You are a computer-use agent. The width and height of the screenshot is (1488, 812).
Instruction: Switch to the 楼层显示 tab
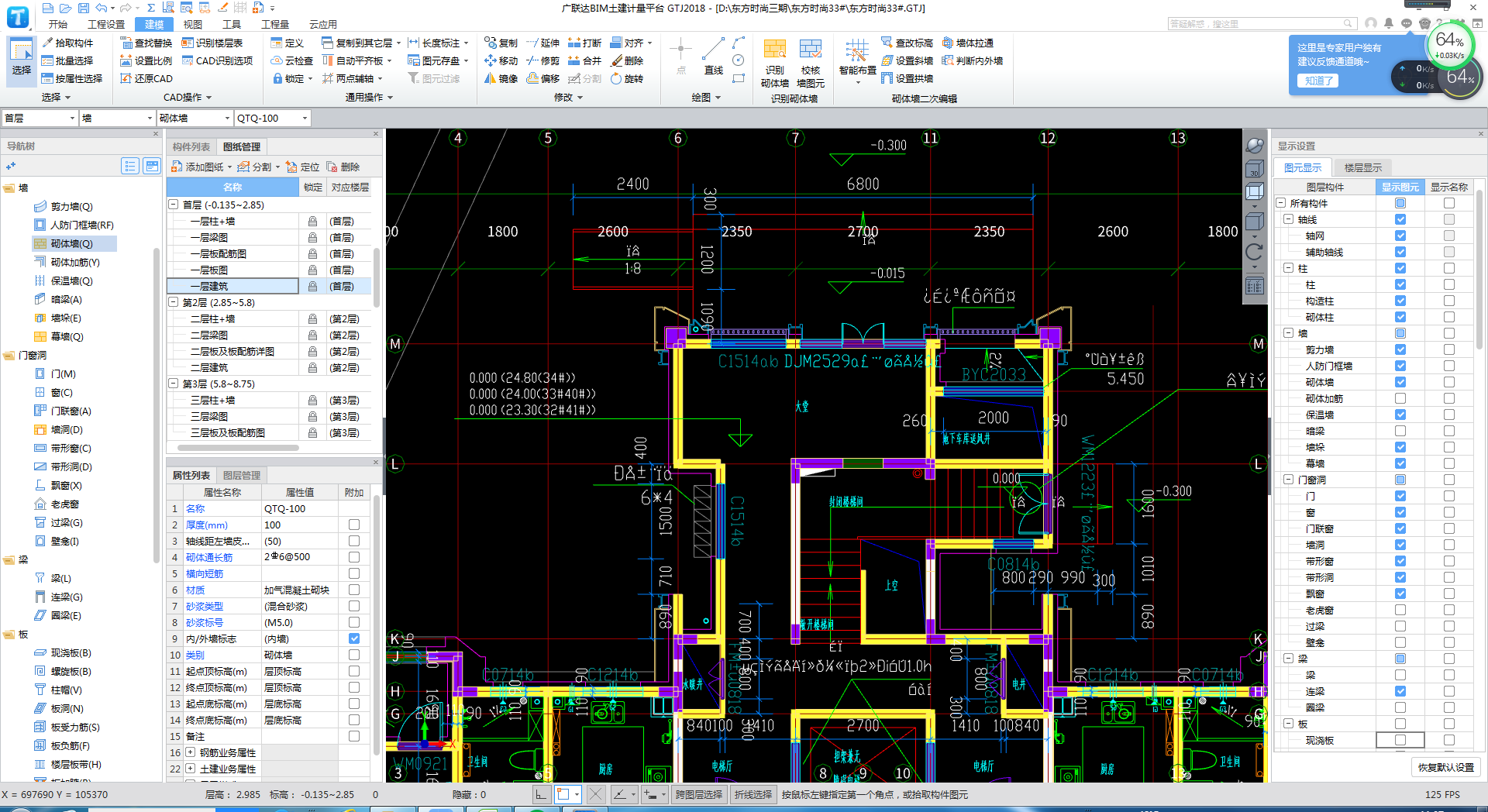pyautogui.click(x=1362, y=167)
